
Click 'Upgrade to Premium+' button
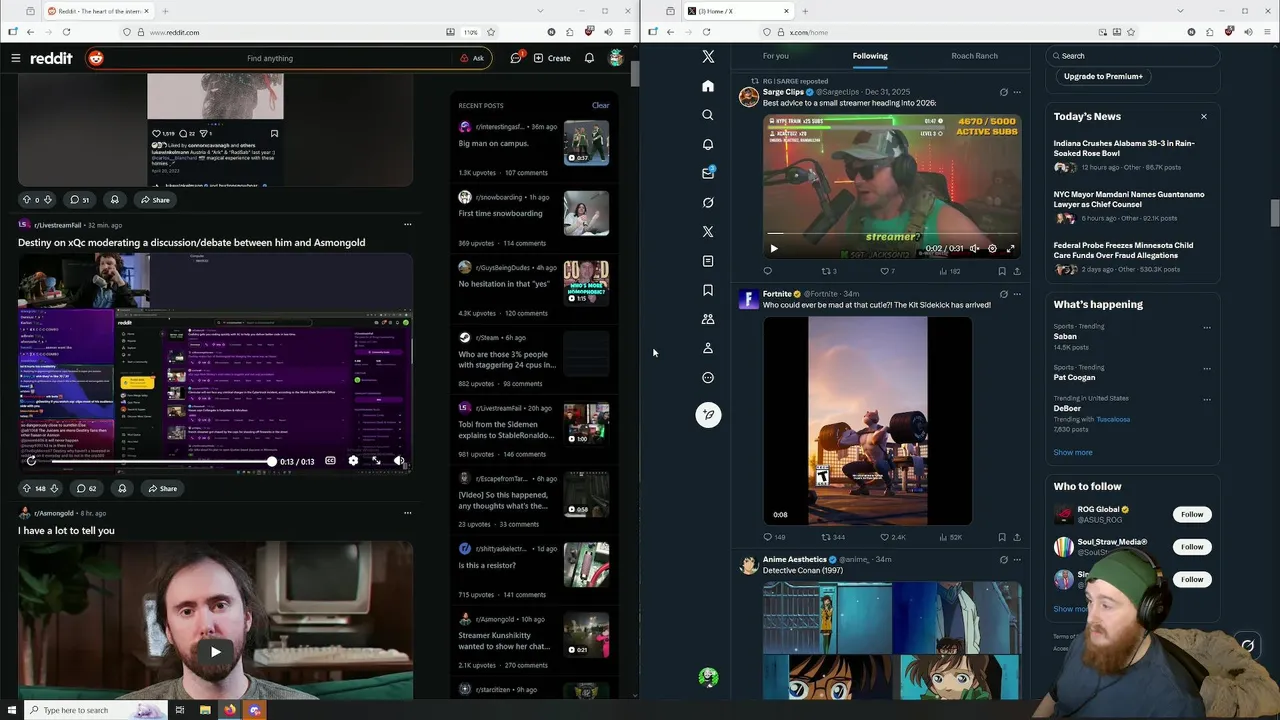tap(1103, 76)
